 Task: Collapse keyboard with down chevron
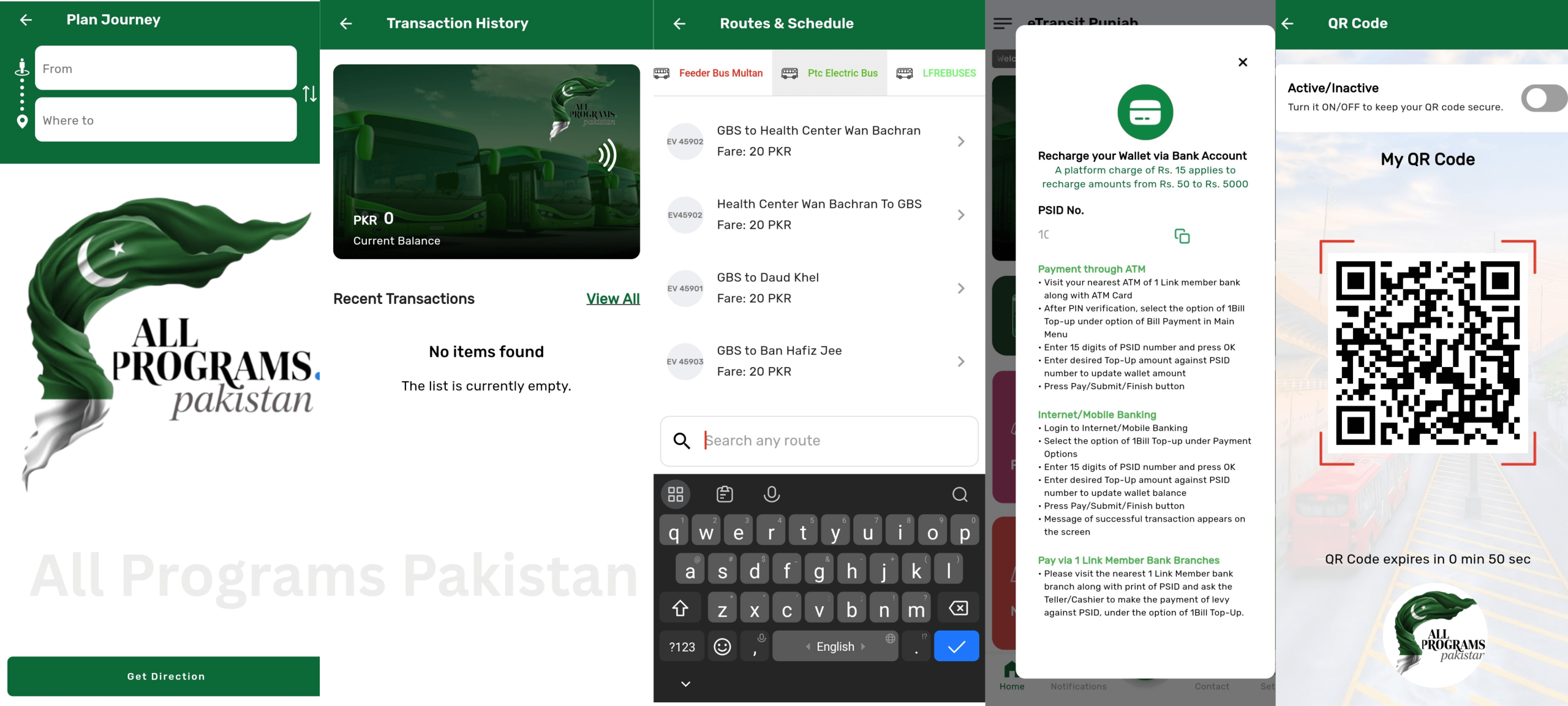685,684
